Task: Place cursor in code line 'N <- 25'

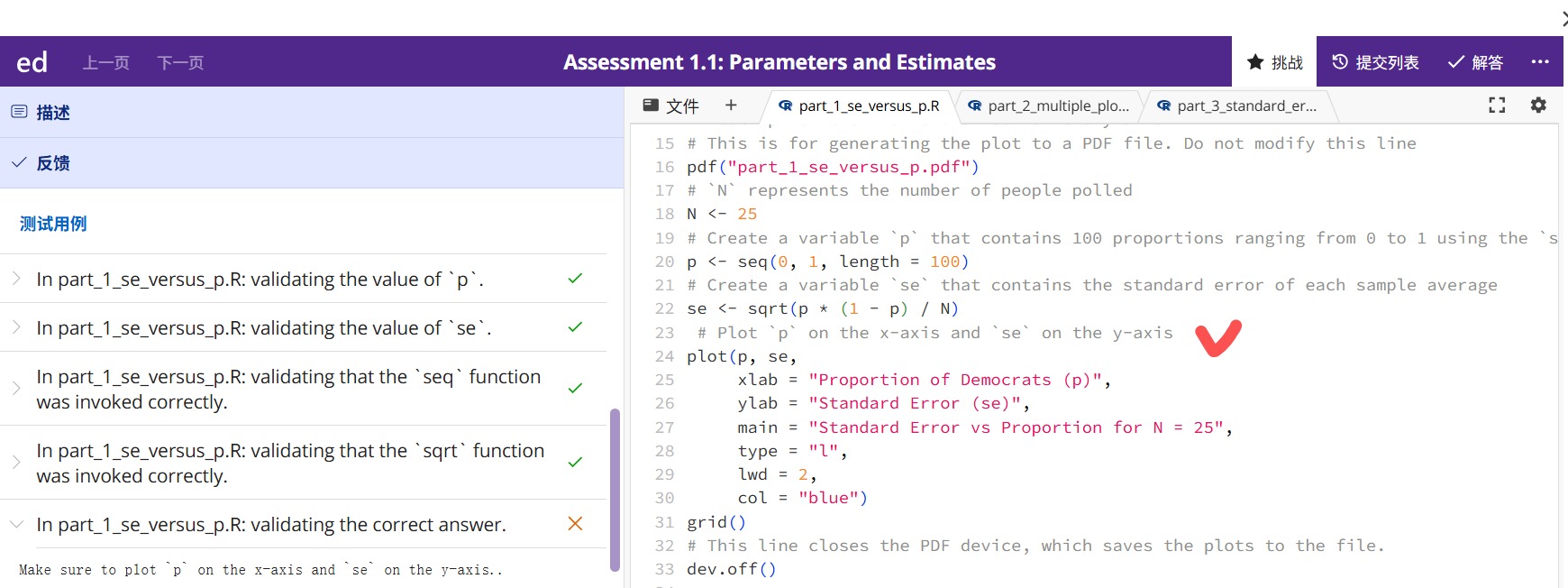Action: [722, 214]
